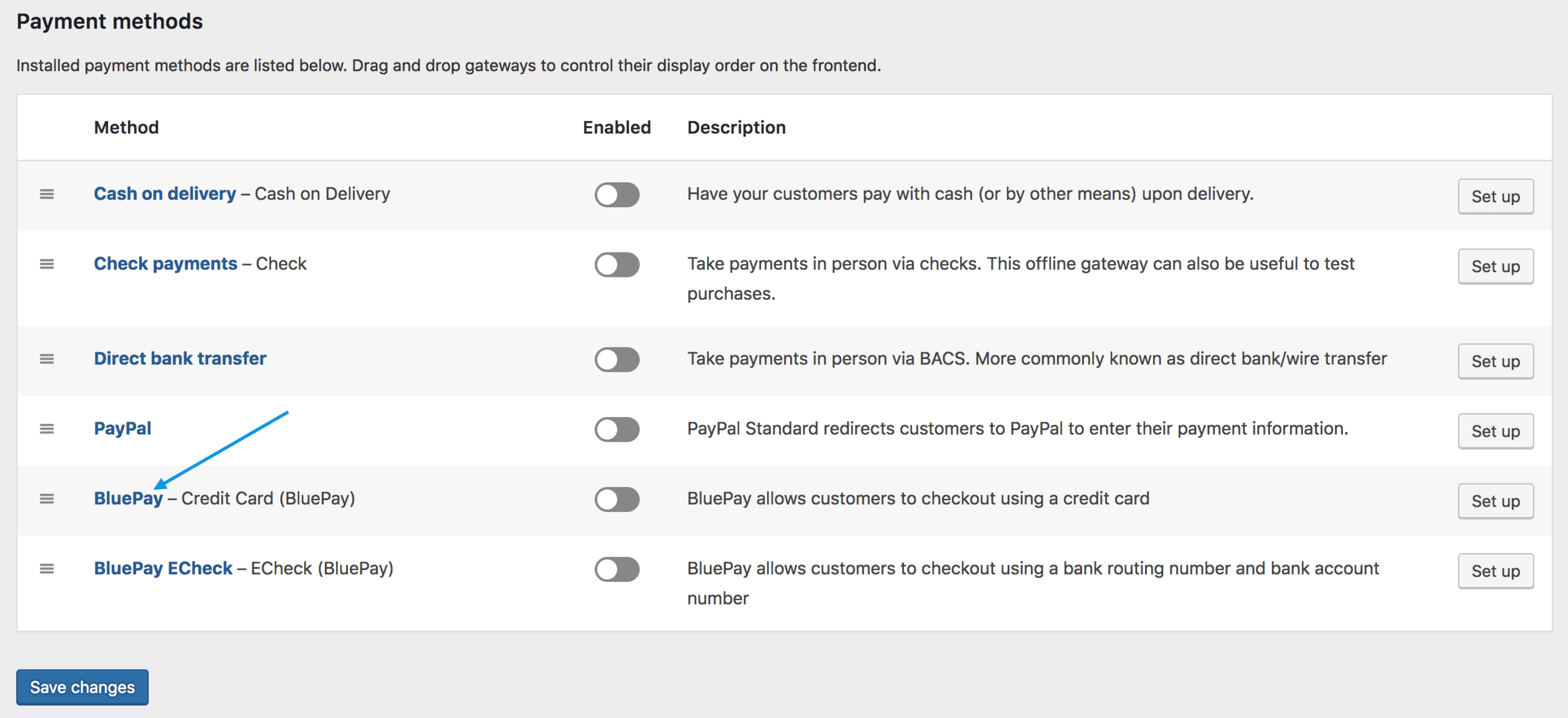
Task: Click the drag handle for Check payments
Action: 47,264
